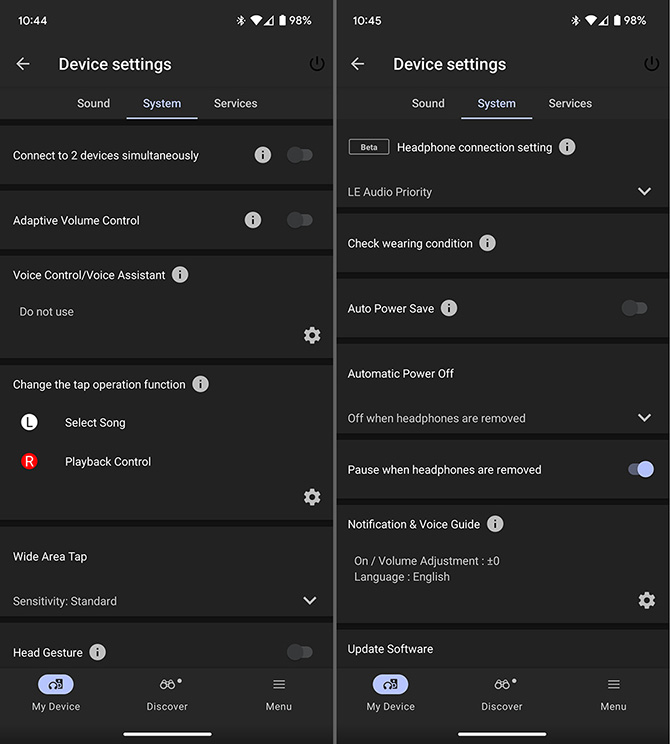Image resolution: width=670 pixels, height=744 pixels.
Task: Enable Connect to 2 devices simultaneously switch
Action: [300, 155]
